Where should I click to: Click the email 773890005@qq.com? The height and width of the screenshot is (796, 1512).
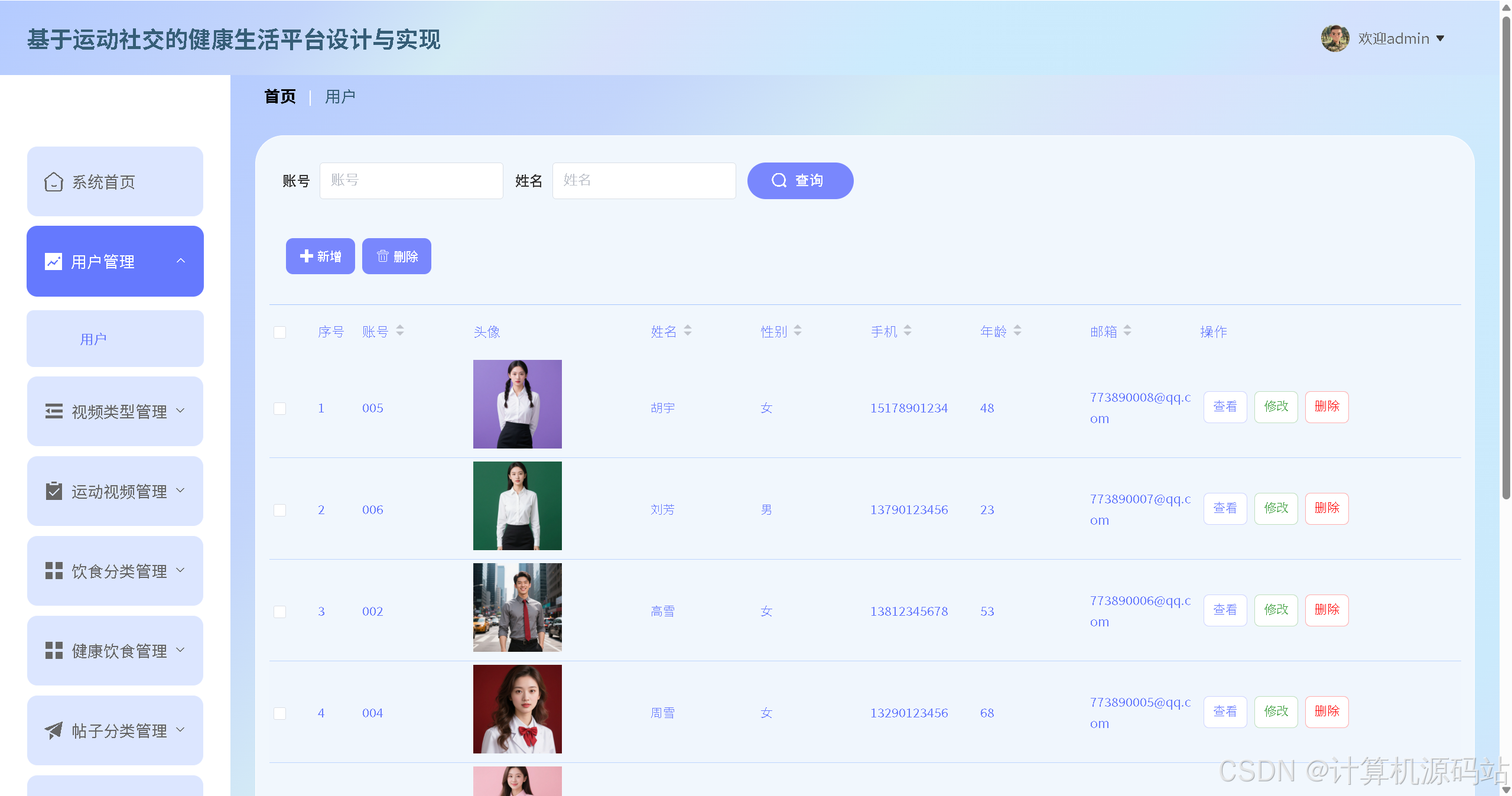(x=1140, y=713)
